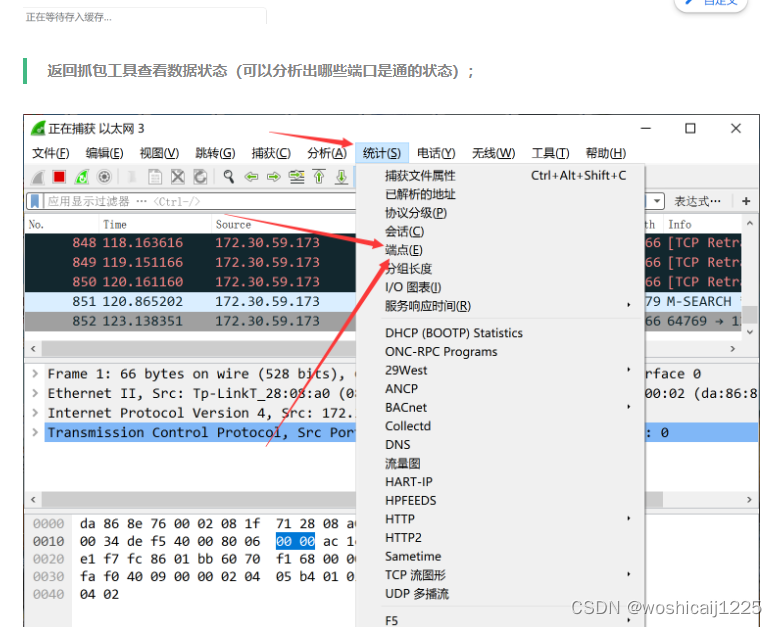Open the 无线(W) menu
Viewport: 777px width, 627px height.
point(494,153)
